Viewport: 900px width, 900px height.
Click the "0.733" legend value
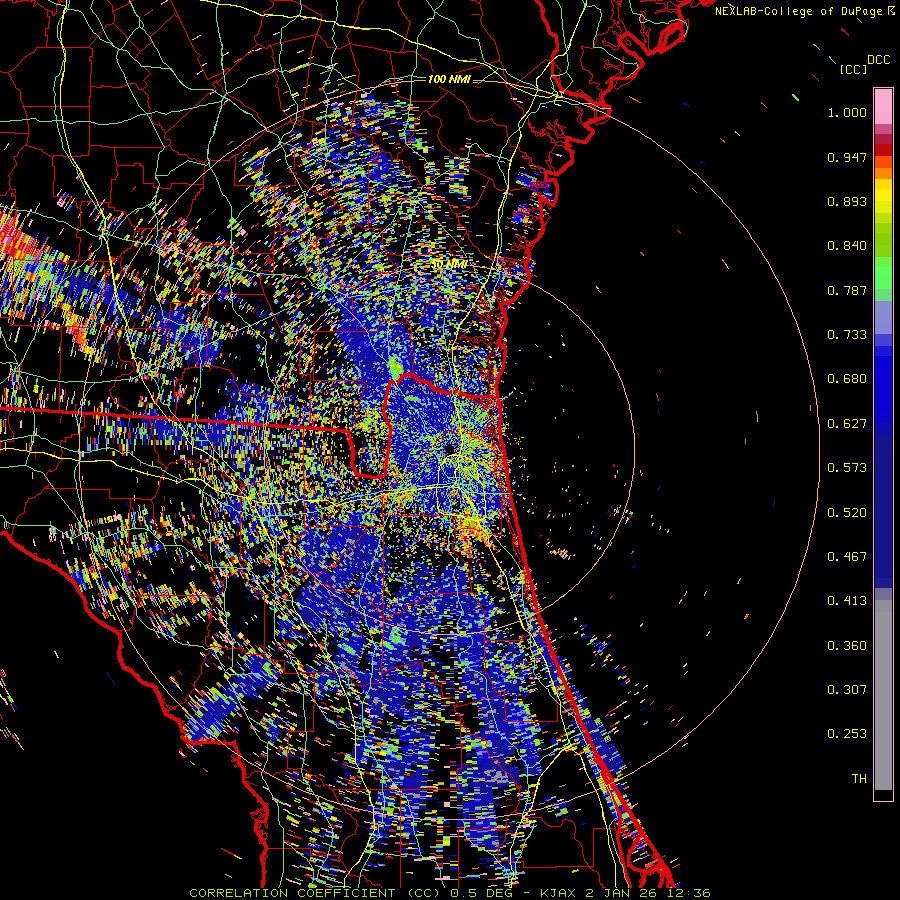coord(847,335)
